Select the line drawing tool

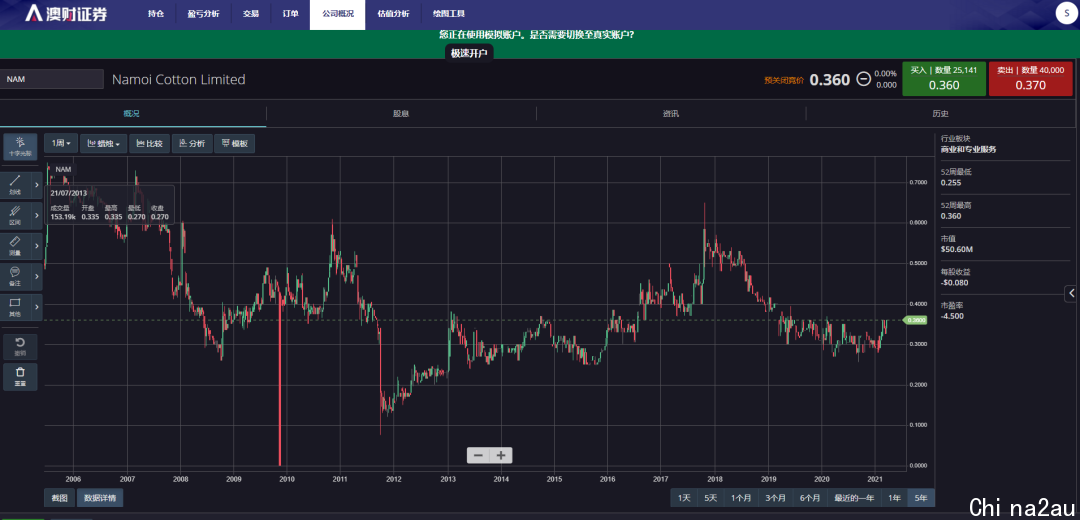coord(15,185)
